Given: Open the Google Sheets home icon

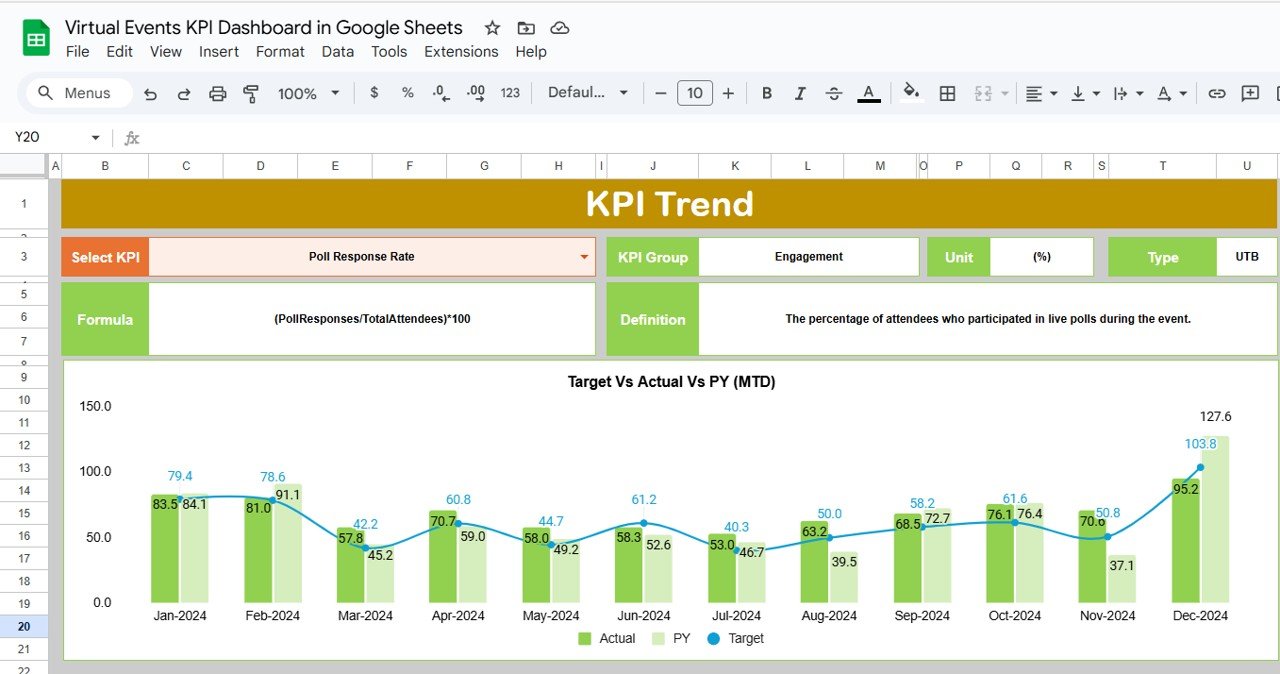Looking at the screenshot, I should tap(36, 39).
